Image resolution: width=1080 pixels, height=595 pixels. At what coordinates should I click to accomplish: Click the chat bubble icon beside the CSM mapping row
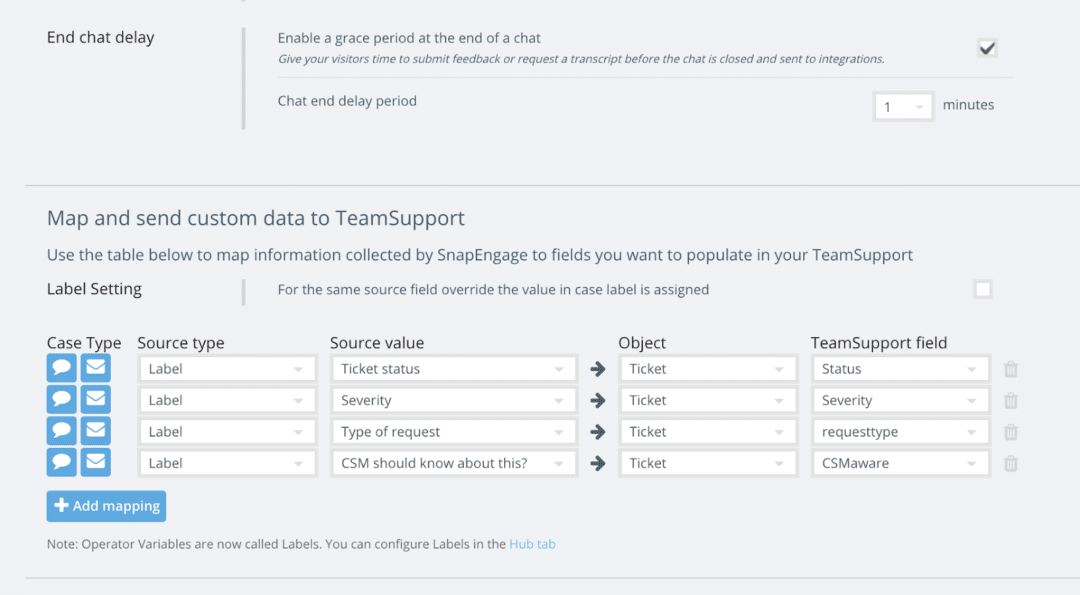pyautogui.click(x=61, y=461)
